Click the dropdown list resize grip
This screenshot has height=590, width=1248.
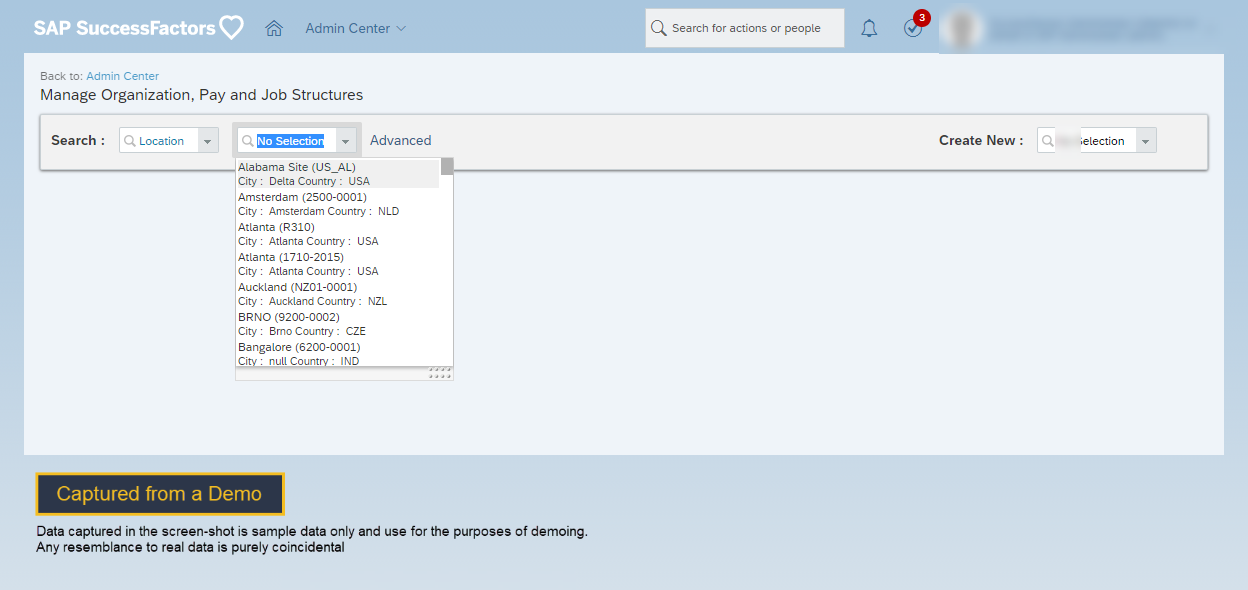(x=440, y=373)
